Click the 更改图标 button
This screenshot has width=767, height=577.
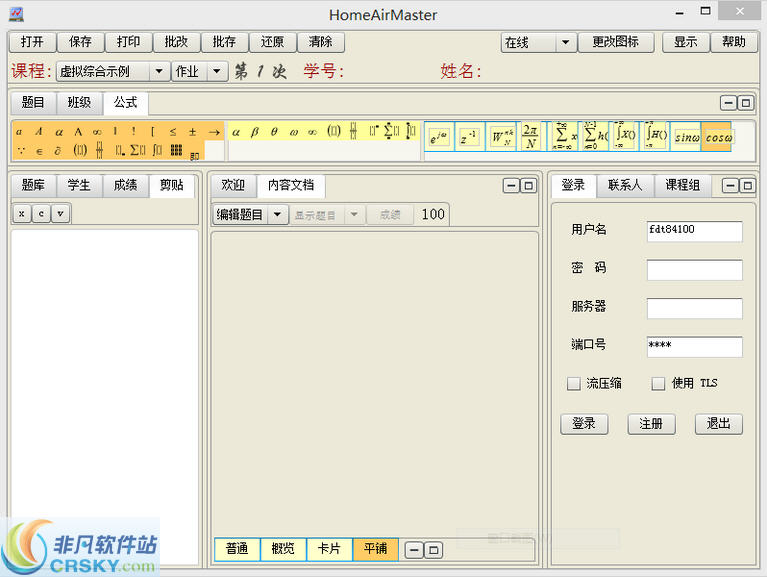[616, 42]
